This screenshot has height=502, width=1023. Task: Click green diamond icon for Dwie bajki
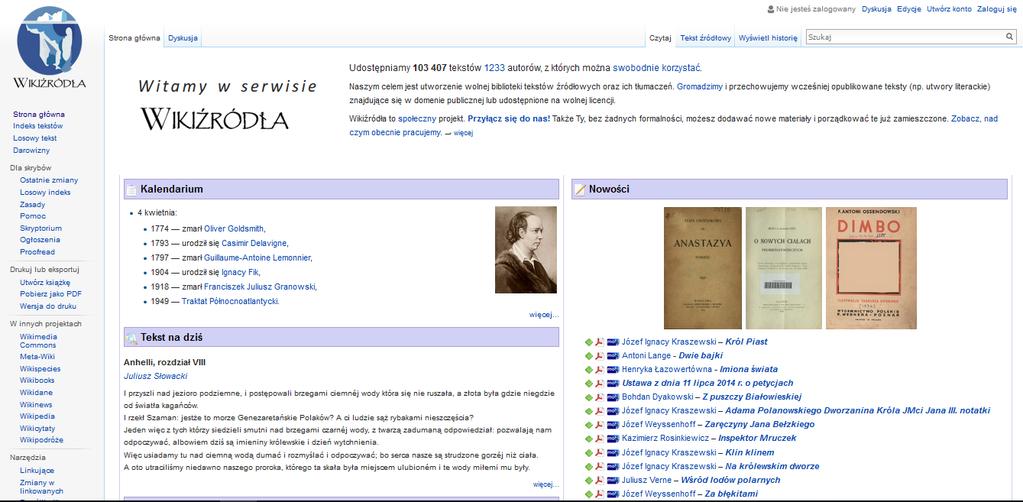[588, 356]
